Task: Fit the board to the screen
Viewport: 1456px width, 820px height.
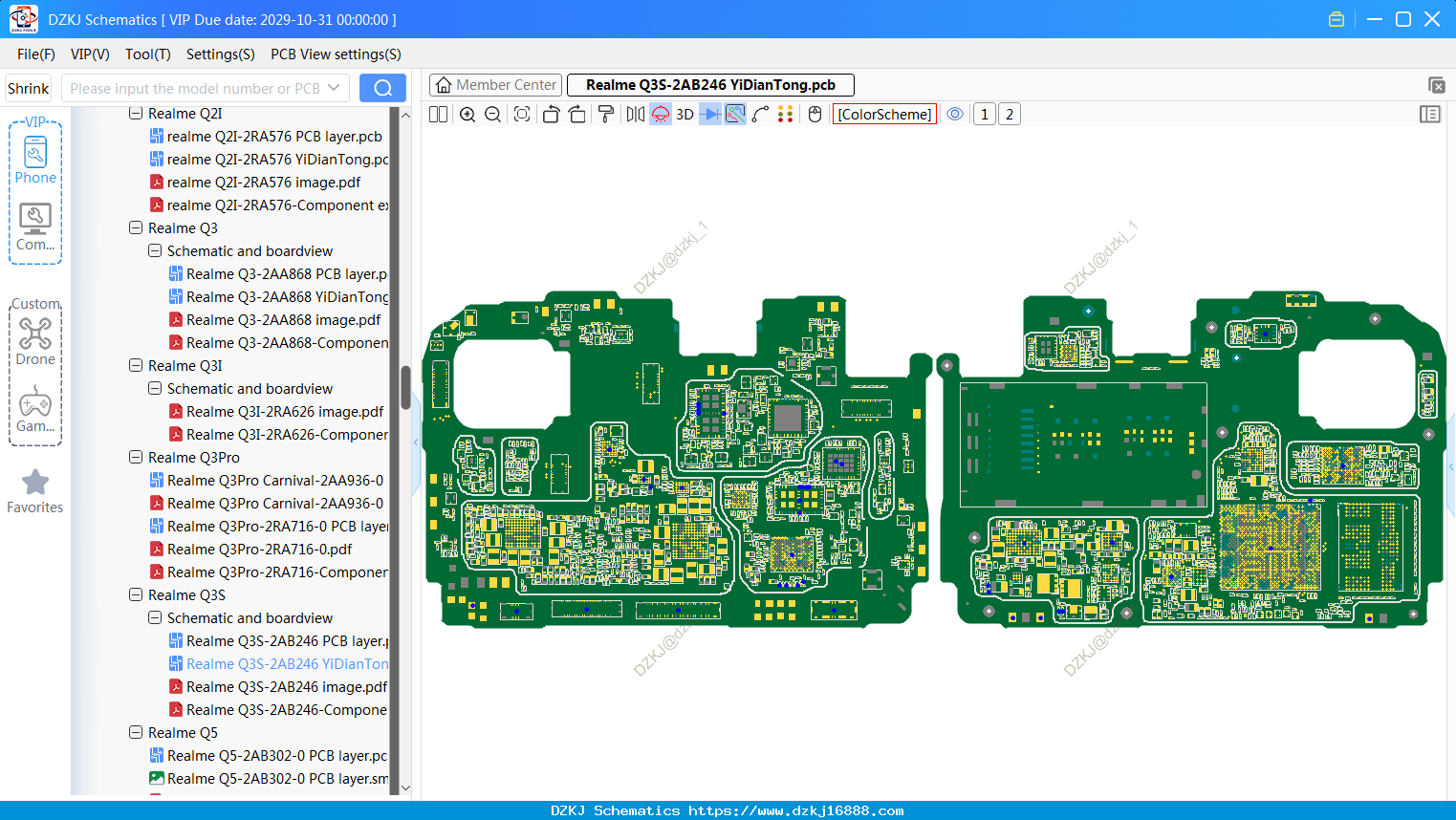Action: 522,115
